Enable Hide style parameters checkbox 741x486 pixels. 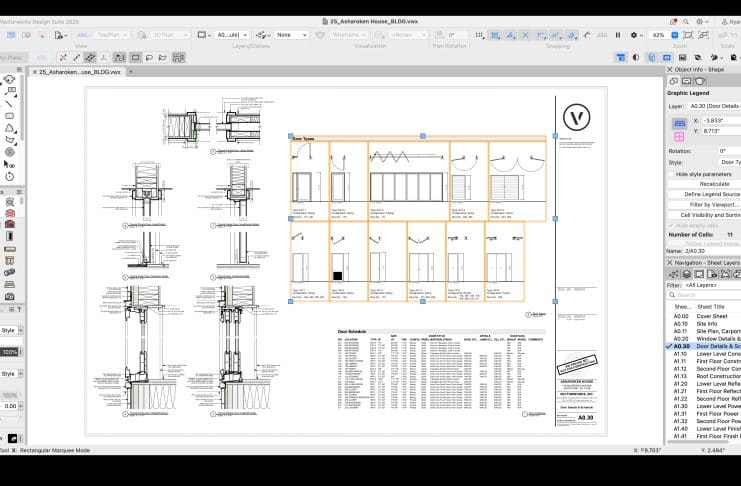(671, 174)
